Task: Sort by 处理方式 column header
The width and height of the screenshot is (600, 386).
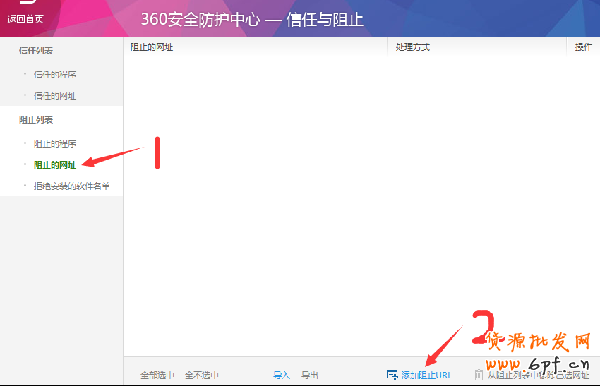Action: click(x=413, y=47)
